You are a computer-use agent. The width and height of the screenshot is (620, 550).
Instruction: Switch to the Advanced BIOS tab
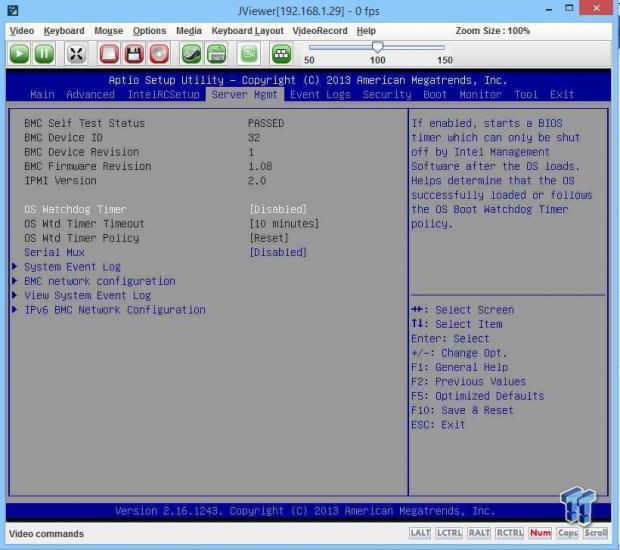coord(91,95)
